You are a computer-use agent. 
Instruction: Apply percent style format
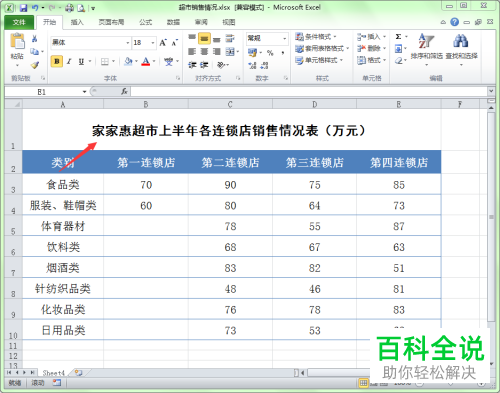270,53
